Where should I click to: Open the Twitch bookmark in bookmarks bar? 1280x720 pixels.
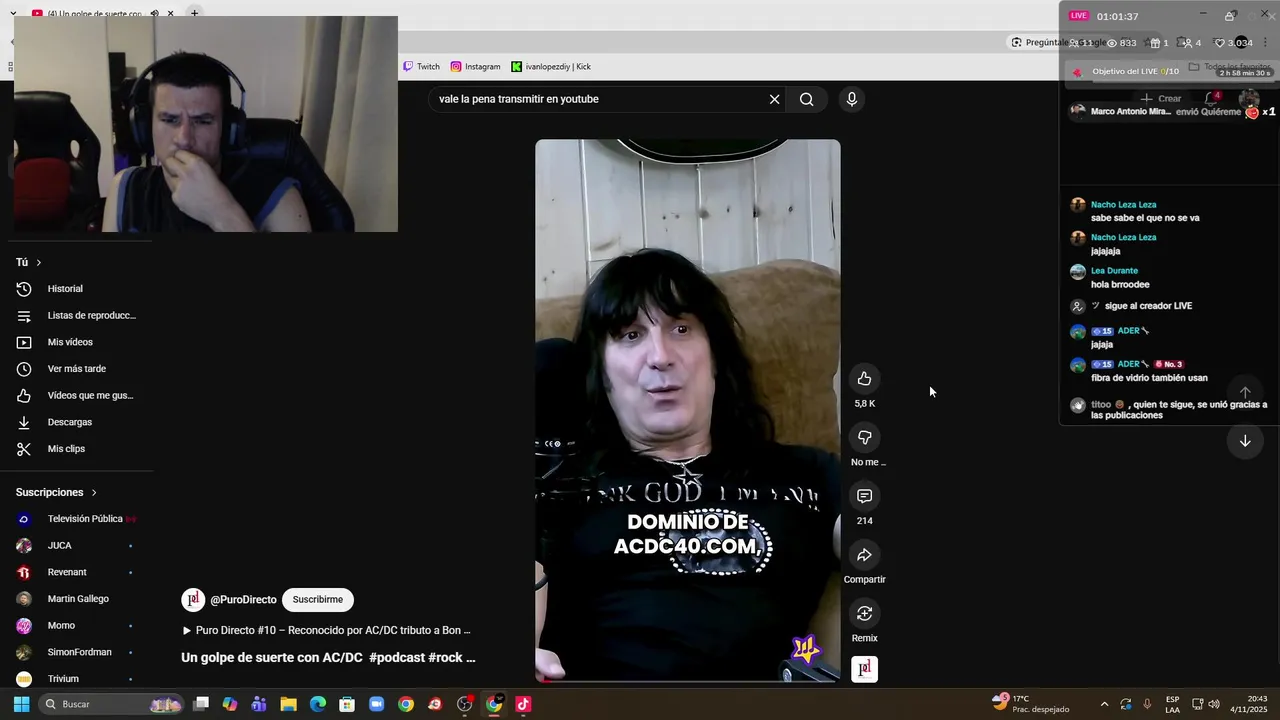(421, 67)
